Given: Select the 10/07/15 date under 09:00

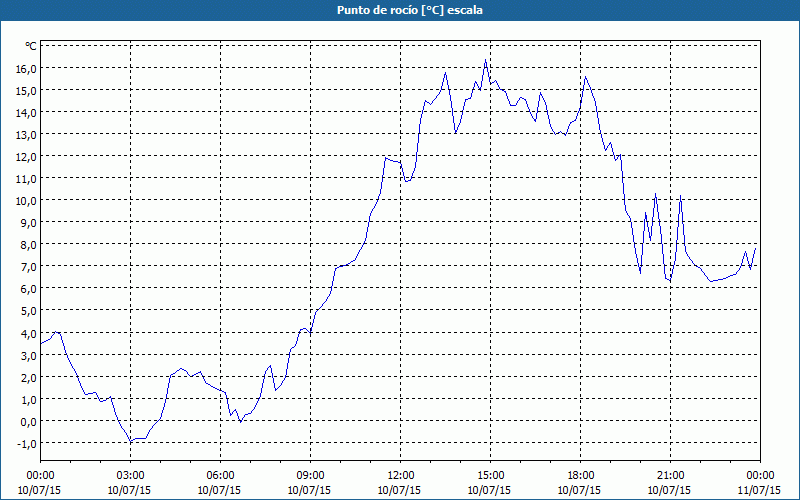Looking at the screenshot, I should point(309,490).
